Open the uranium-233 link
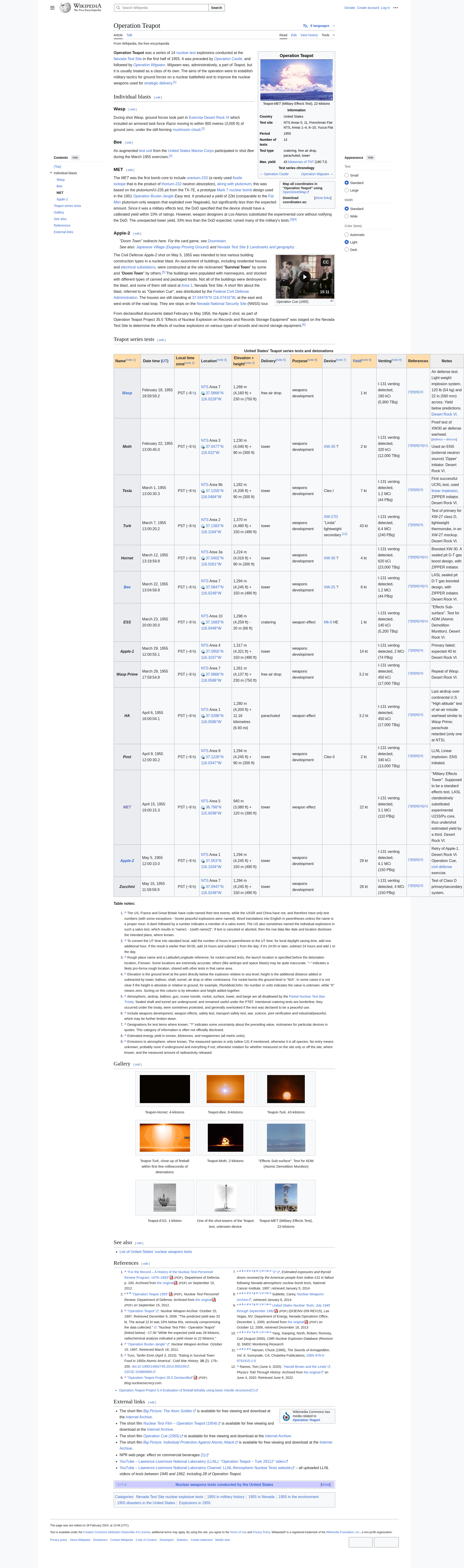Viewport: 464px width, 1568px height. (197, 178)
